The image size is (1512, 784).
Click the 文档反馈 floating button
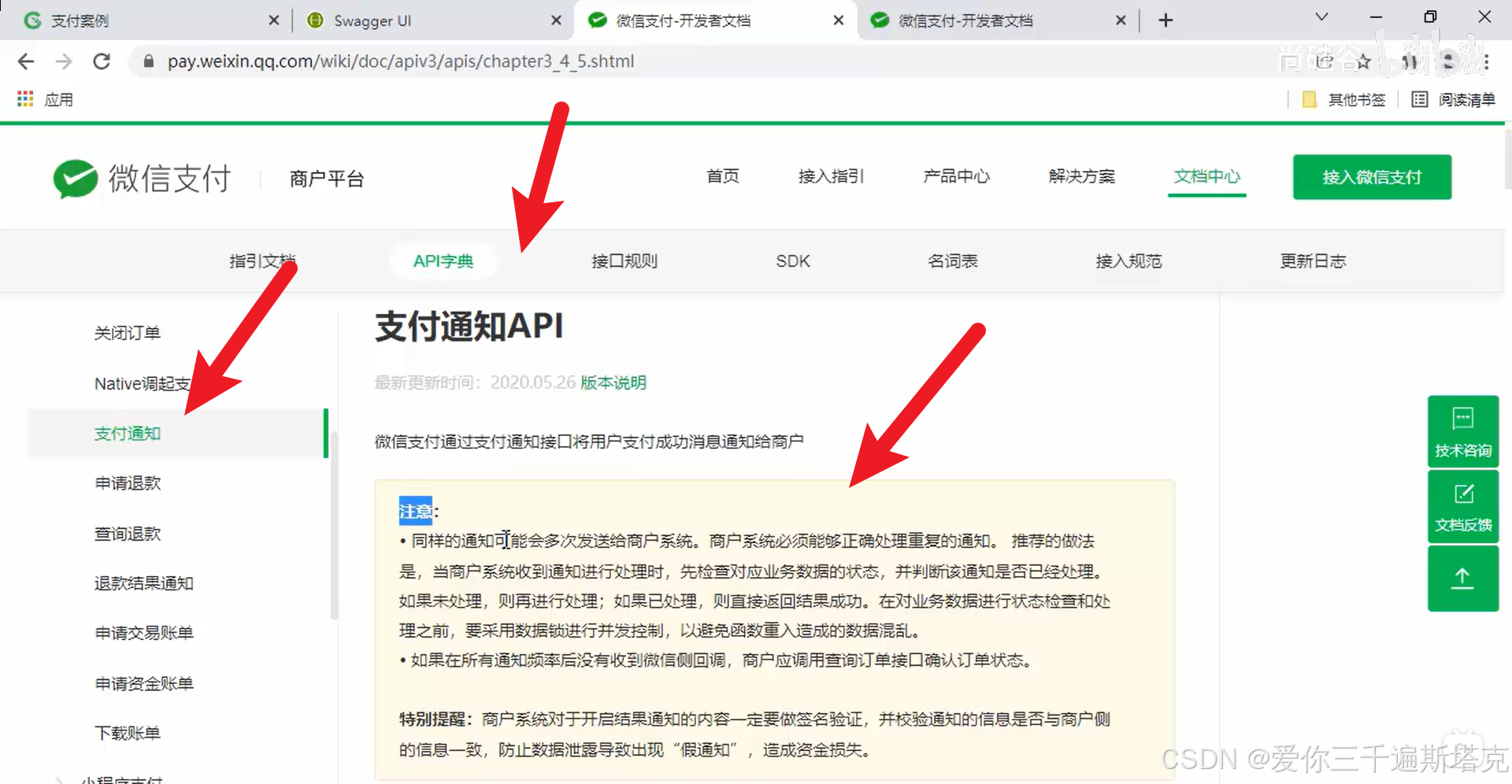point(1463,507)
